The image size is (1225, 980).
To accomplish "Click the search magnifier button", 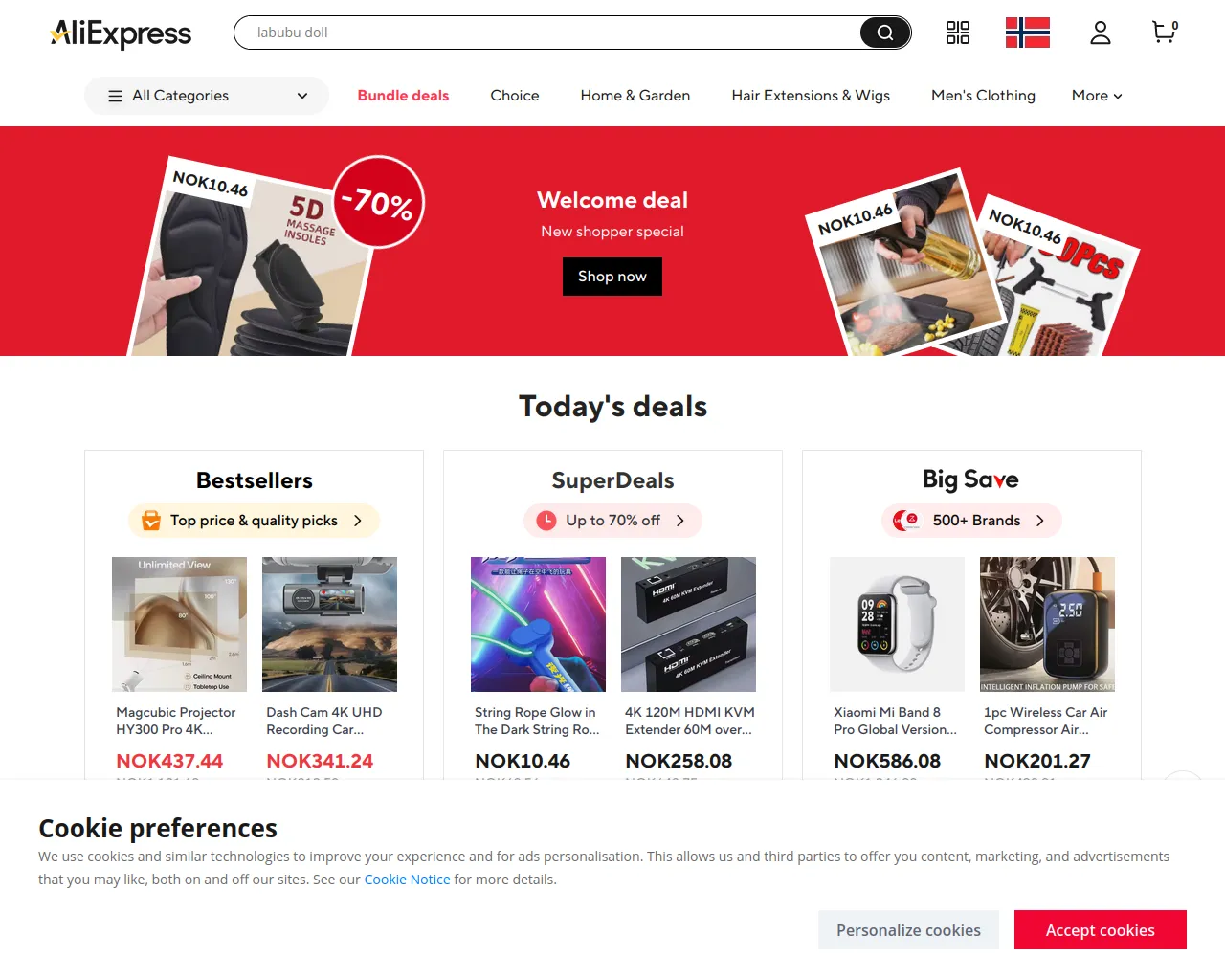I will coord(885,33).
